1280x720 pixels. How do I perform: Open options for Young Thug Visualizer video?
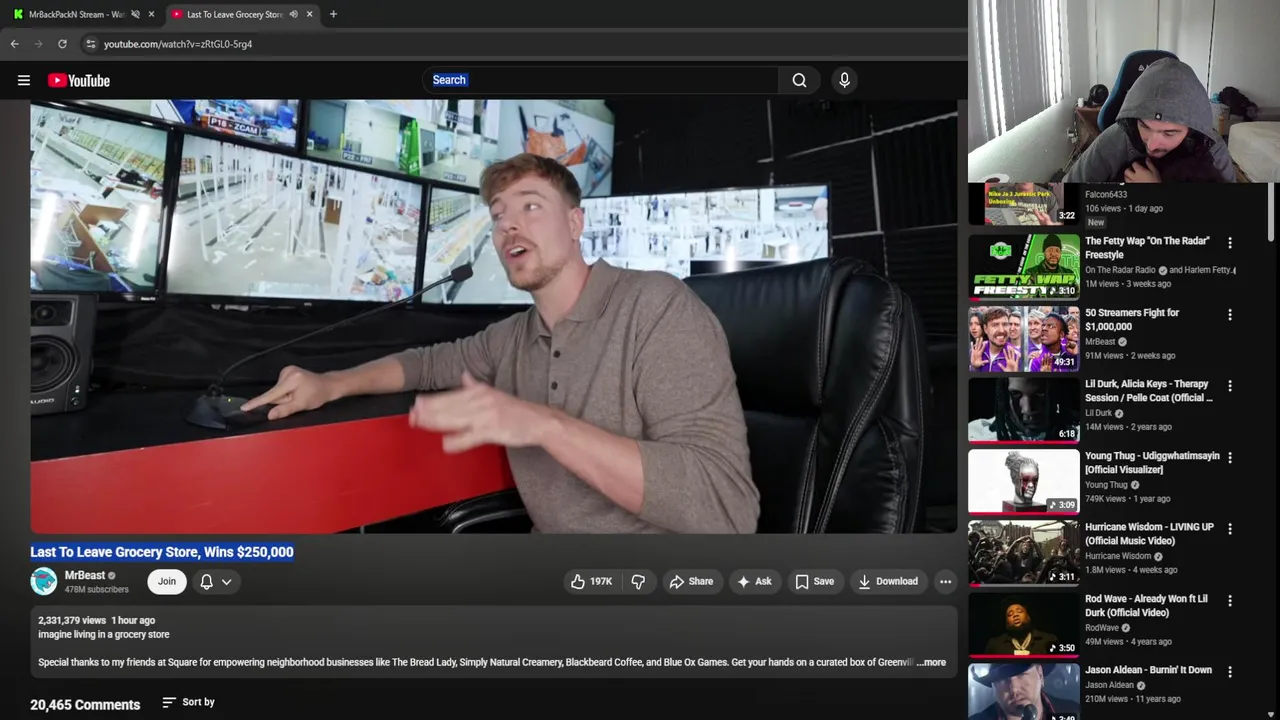1230,457
